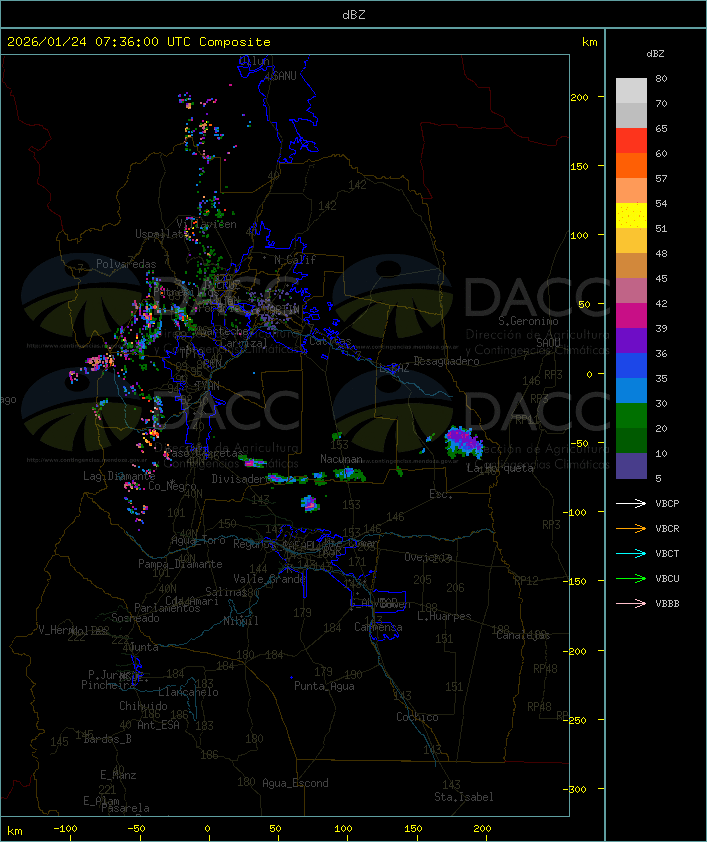Select the pink VBBB arrow icon
The width and height of the screenshot is (707, 842).
tap(632, 604)
